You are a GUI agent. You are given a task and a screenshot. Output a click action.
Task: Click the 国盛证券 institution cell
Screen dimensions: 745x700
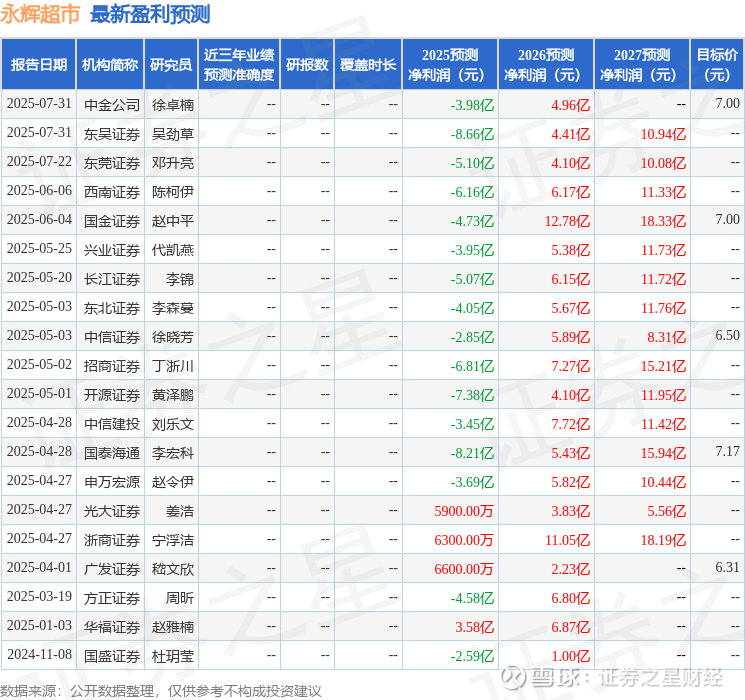(x=112, y=656)
